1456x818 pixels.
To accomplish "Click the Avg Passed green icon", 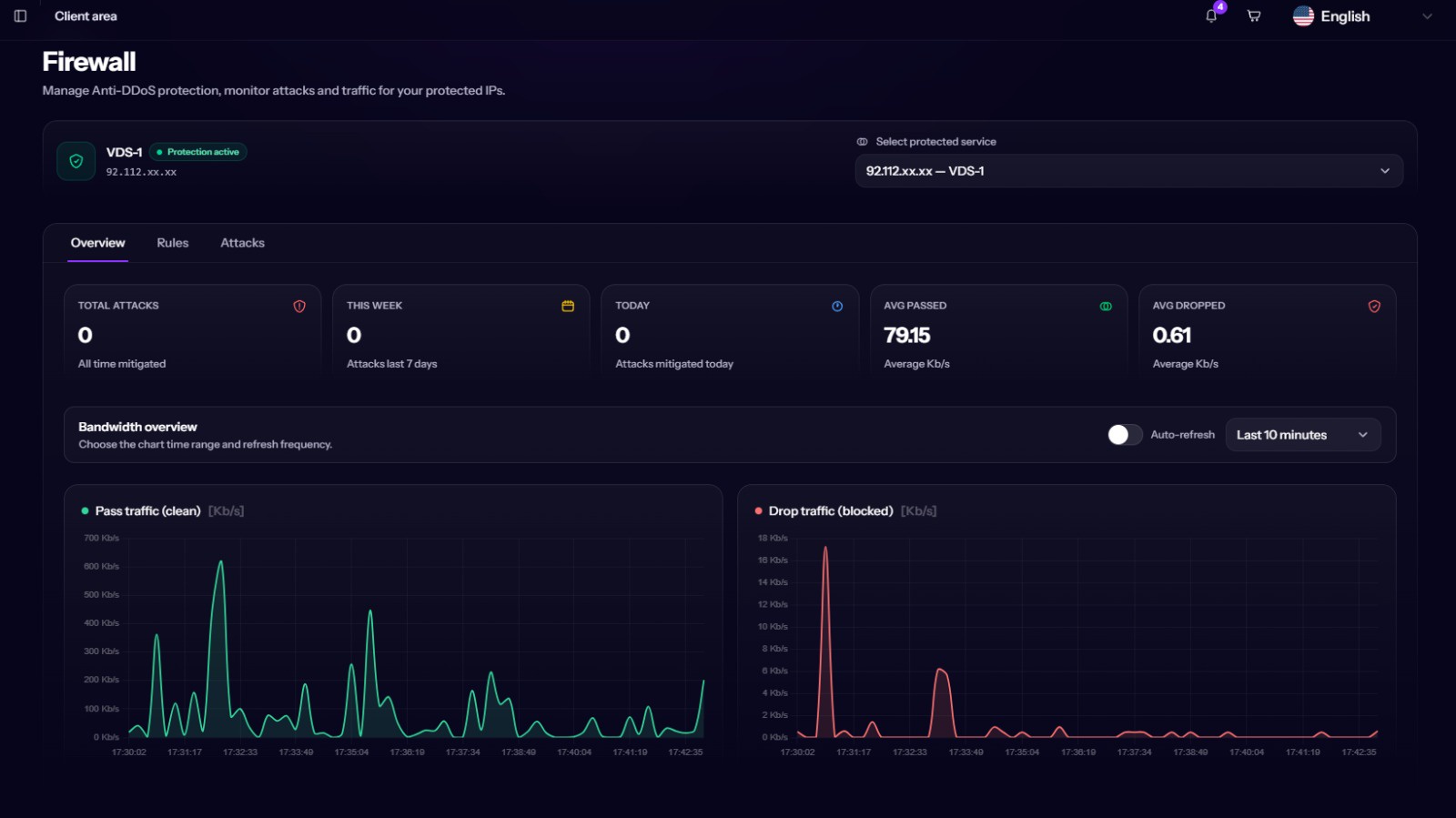I will pos(1106,307).
